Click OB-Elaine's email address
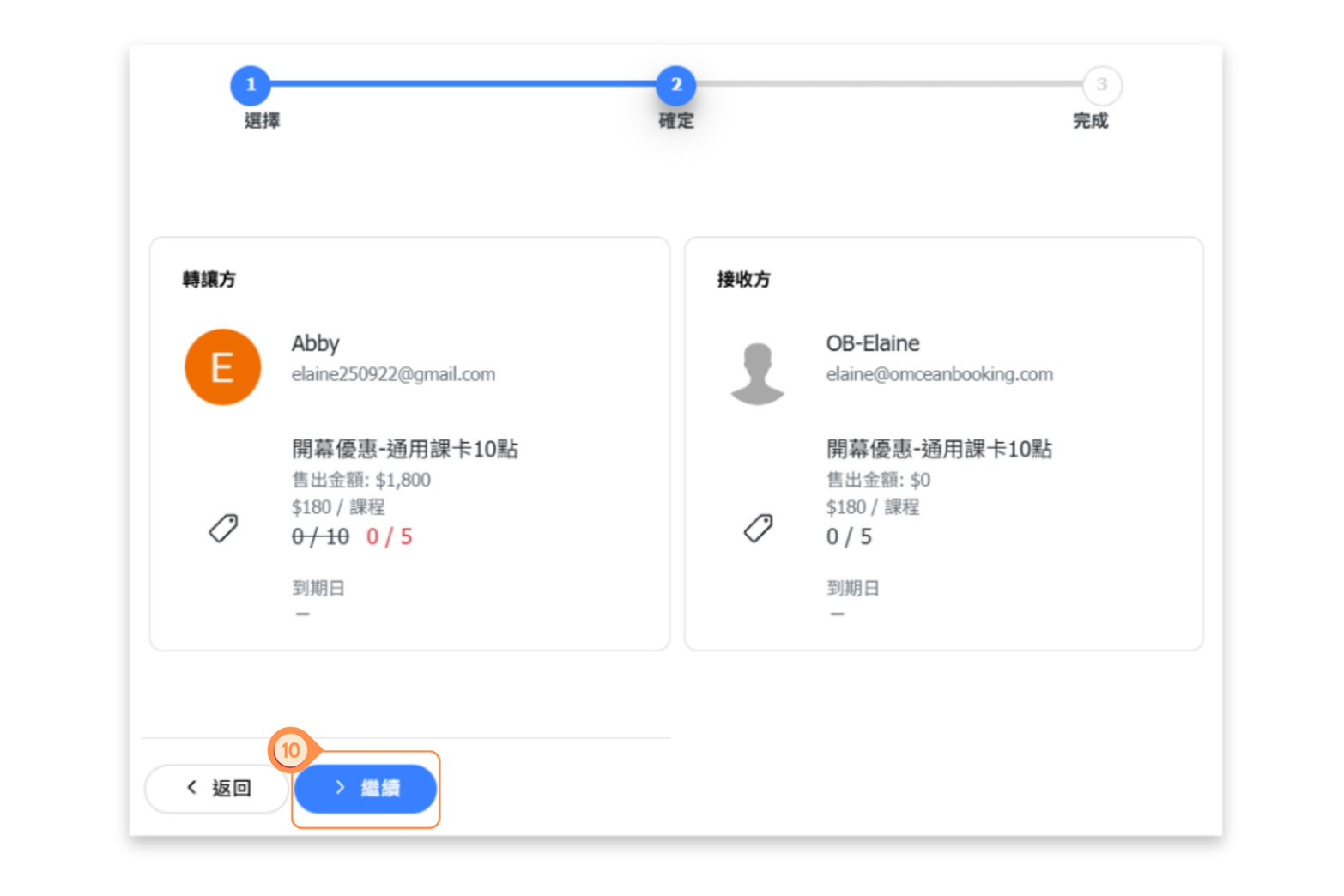The width and height of the screenshot is (1344, 896). (x=939, y=374)
